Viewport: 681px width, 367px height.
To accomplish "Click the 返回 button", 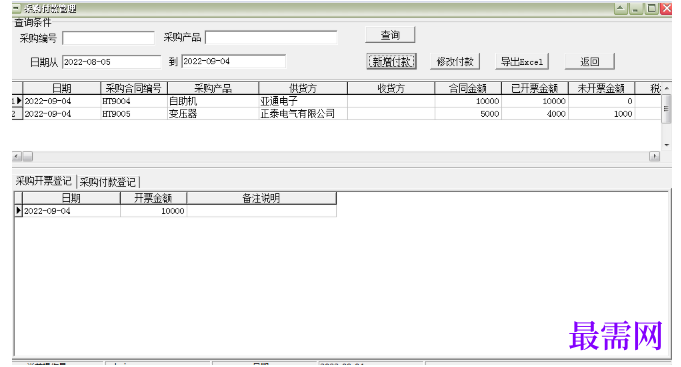I will coord(589,62).
